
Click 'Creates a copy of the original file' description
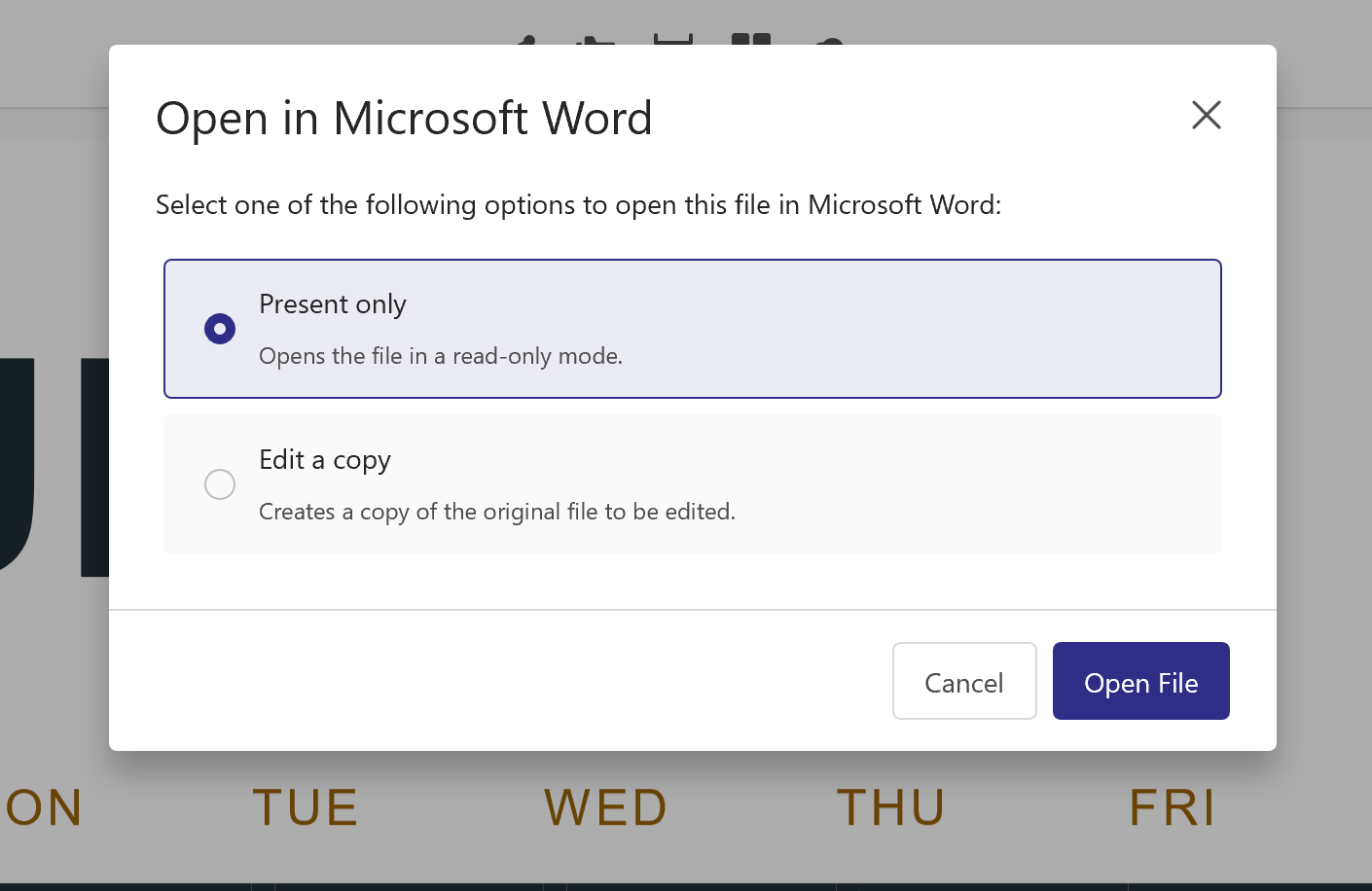point(497,512)
